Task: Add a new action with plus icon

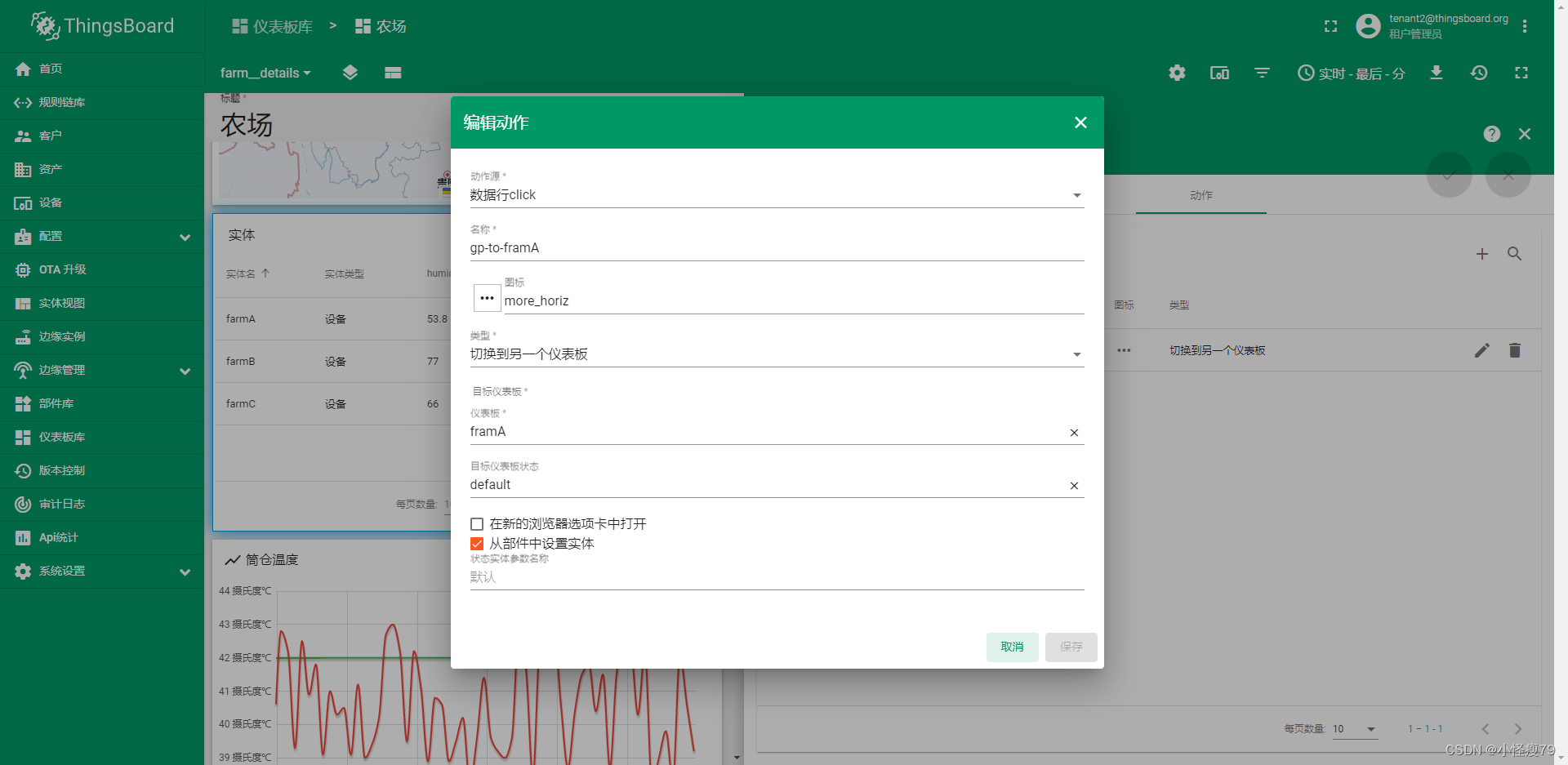Action: (1482, 254)
